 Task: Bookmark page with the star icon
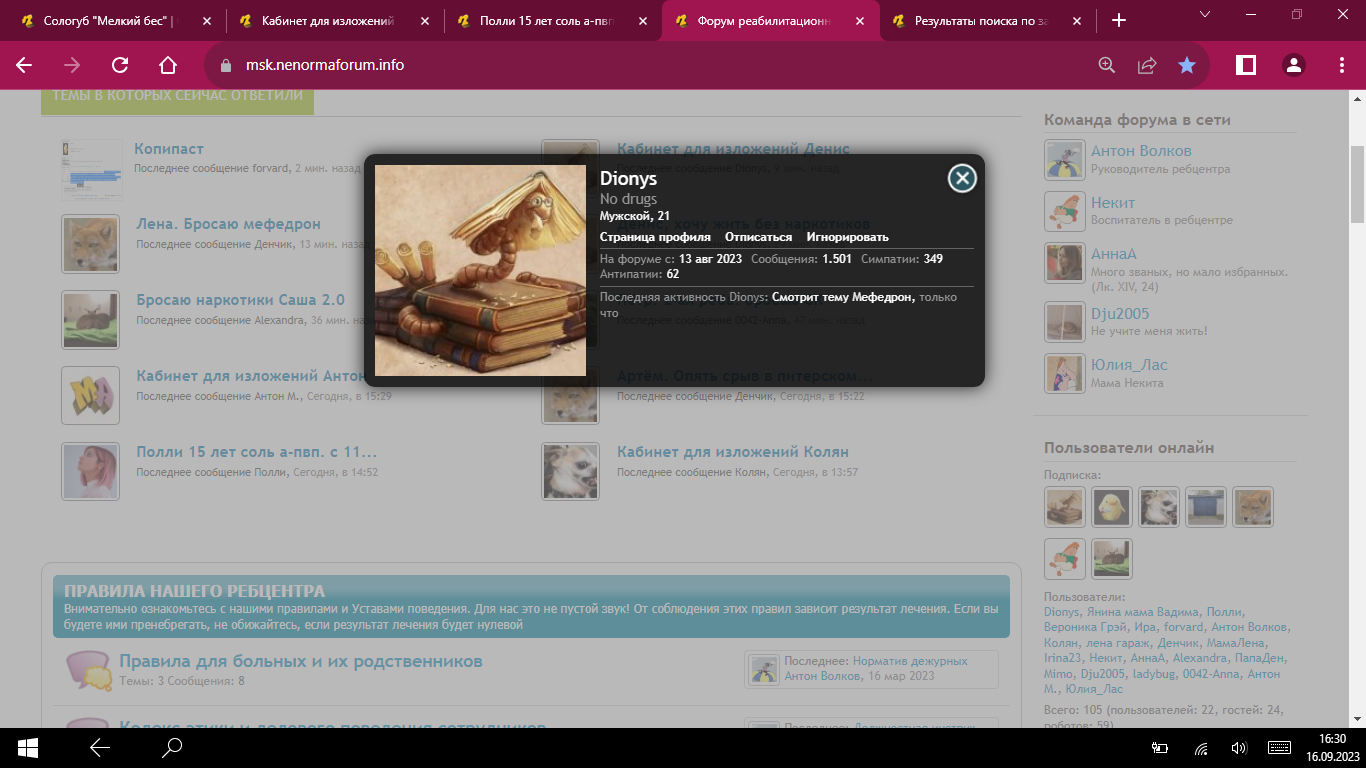click(x=1187, y=65)
